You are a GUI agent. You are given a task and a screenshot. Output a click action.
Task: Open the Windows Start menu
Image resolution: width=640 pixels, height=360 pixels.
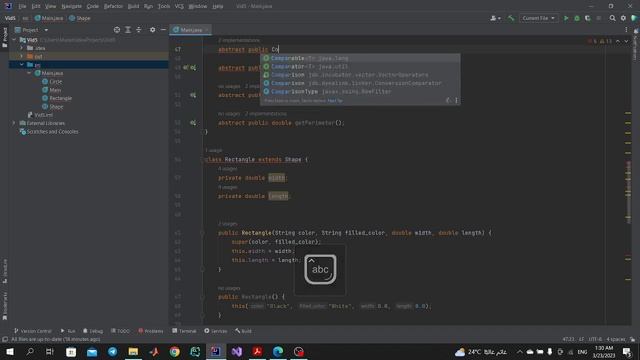(10, 351)
